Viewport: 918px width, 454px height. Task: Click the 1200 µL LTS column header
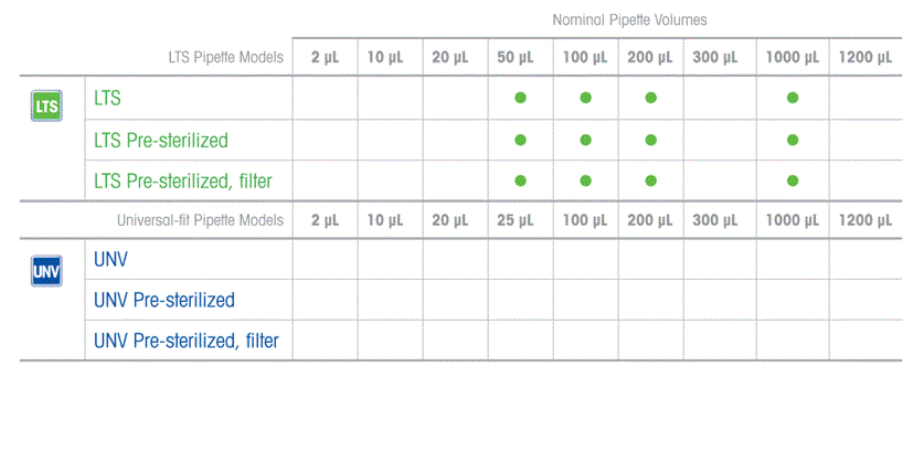[865, 58]
